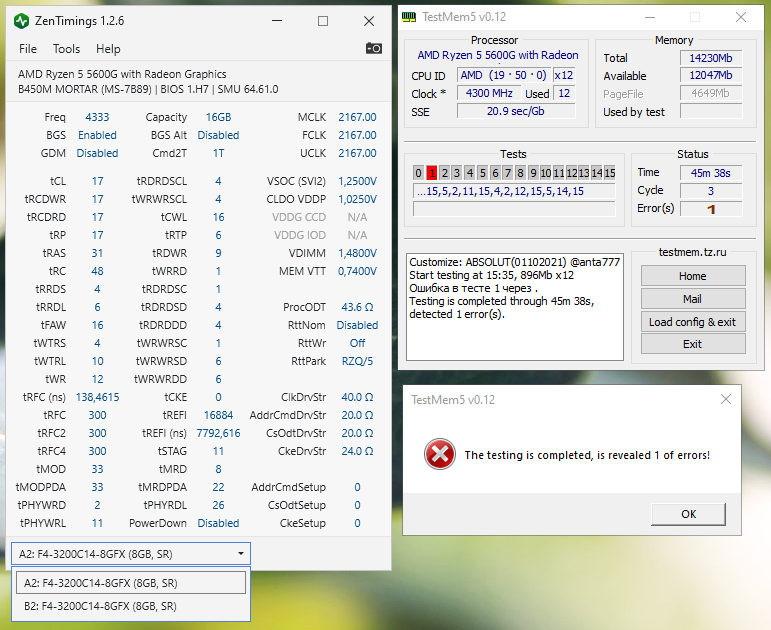This screenshot has width=771, height=630.
Task: Click the Freq value 4333
Action: pos(97,117)
